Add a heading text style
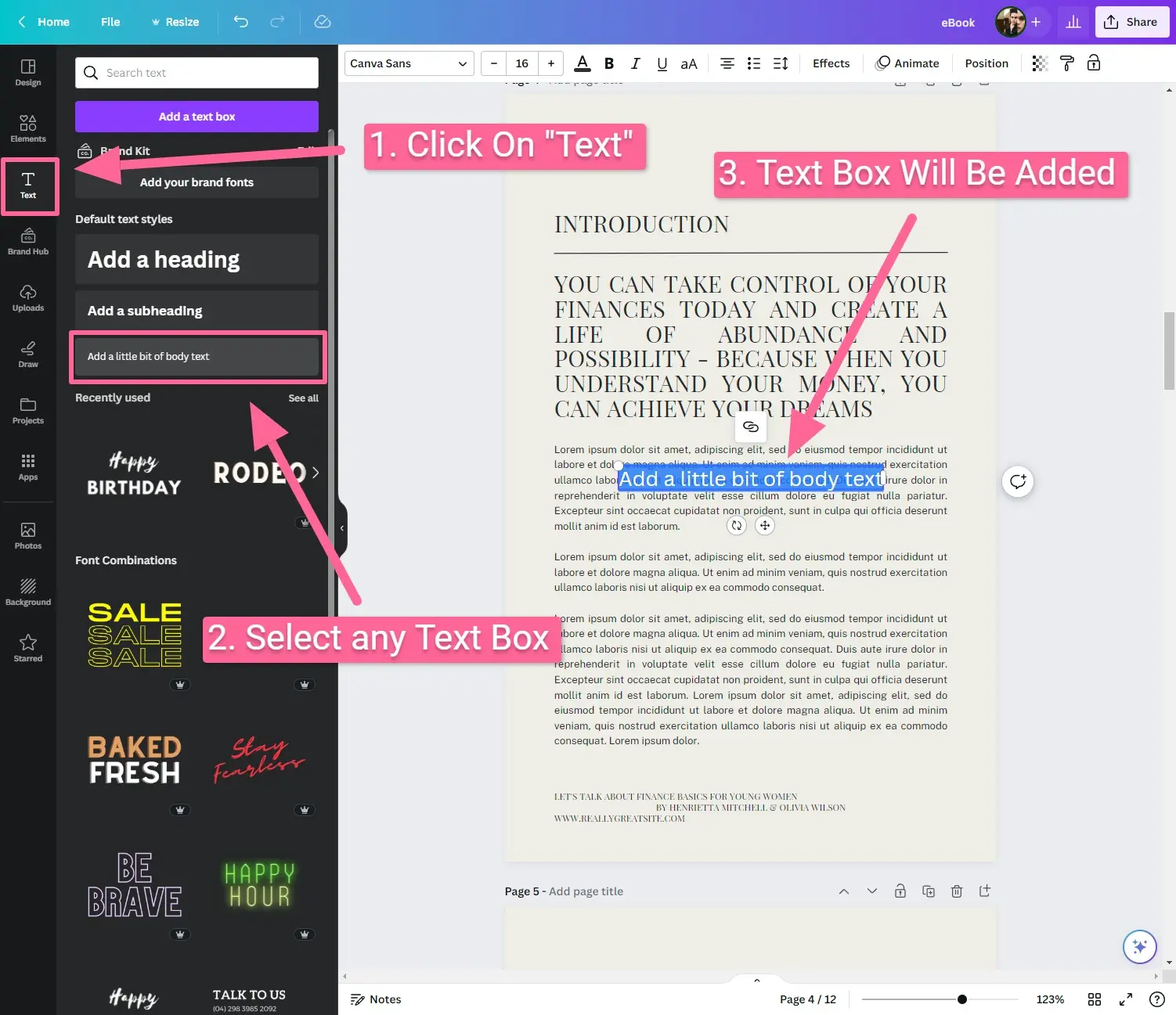This screenshot has height=1015, width=1176. coord(197,259)
